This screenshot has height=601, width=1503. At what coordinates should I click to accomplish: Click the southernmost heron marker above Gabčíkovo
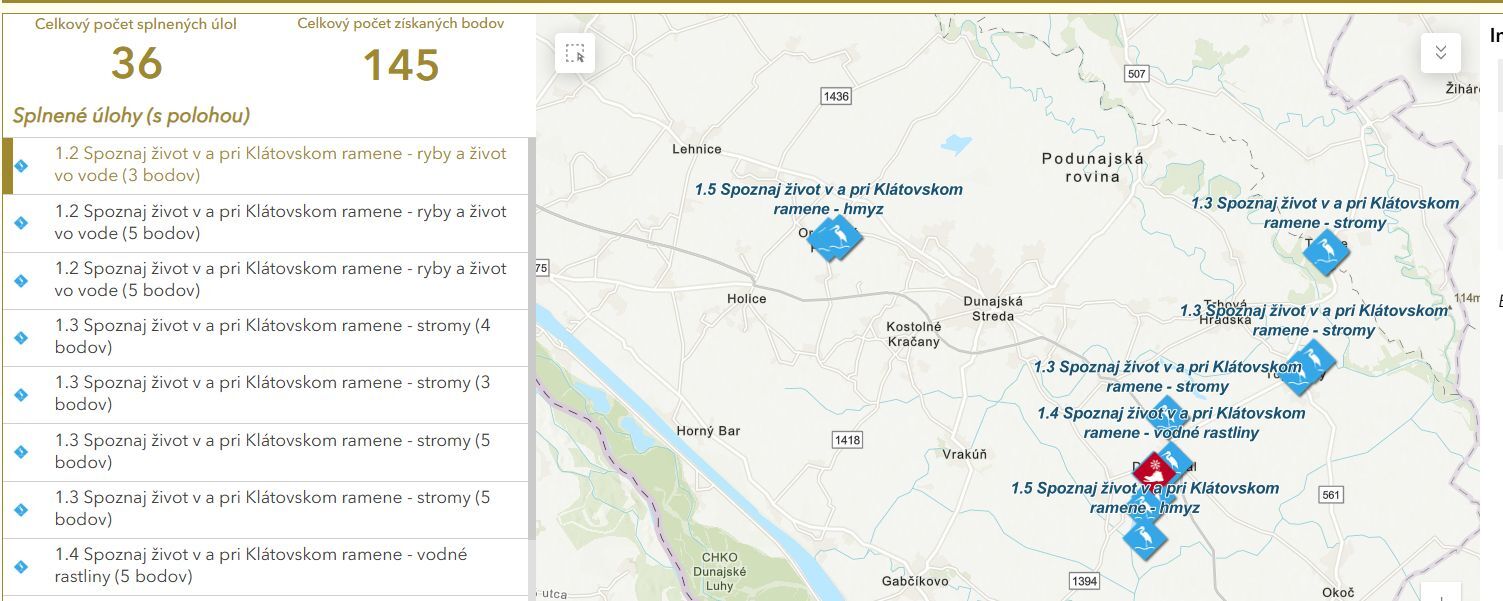click(x=1143, y=537)
